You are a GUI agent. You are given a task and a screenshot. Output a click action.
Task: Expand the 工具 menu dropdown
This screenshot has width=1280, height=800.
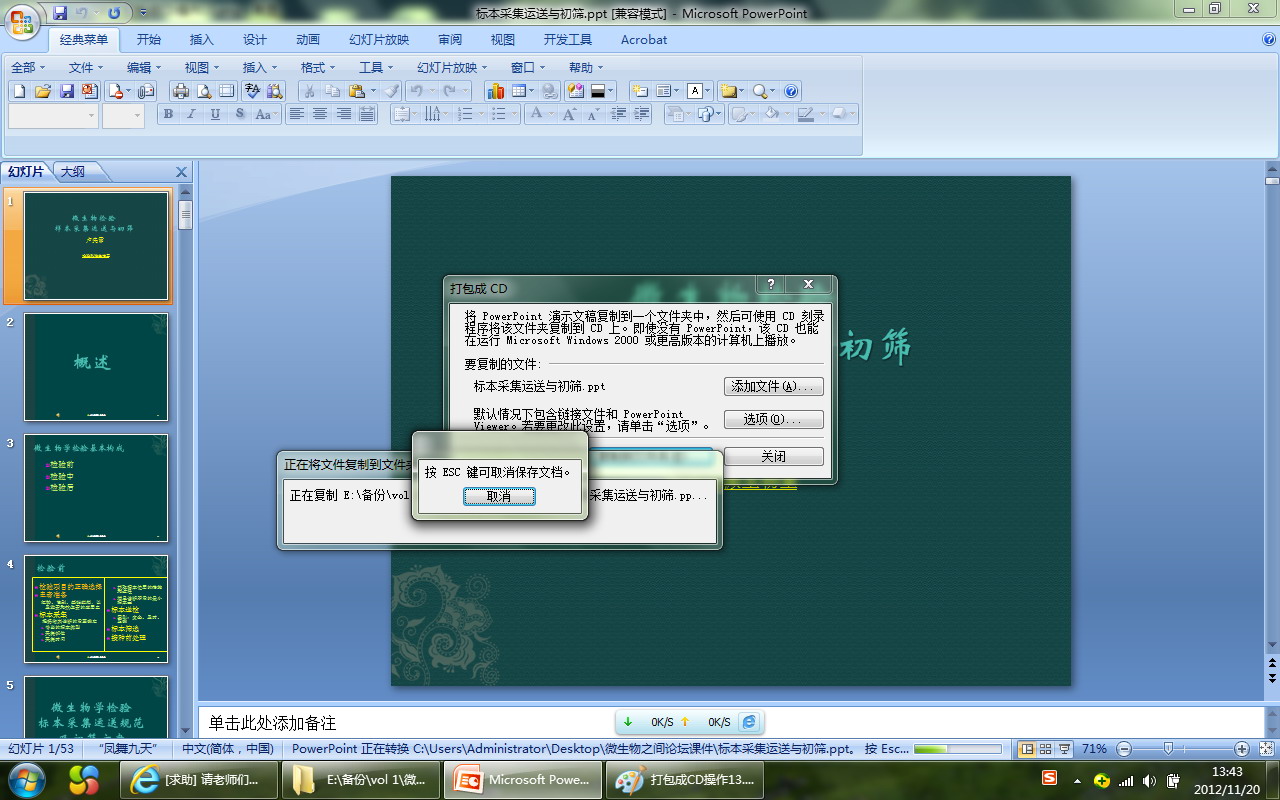[375, 67]
